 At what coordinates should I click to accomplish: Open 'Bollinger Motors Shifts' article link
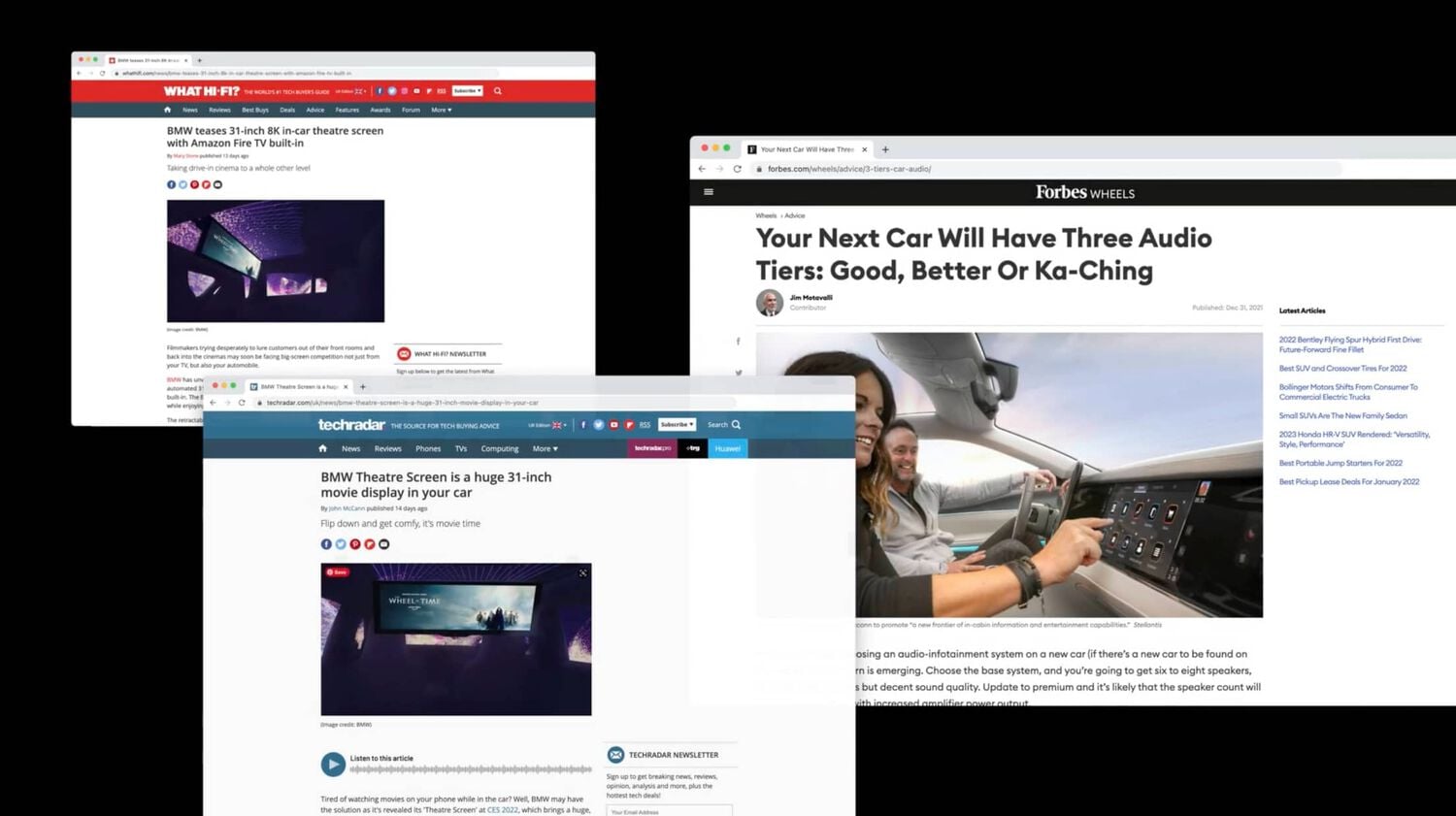(x=1348, y=392)
